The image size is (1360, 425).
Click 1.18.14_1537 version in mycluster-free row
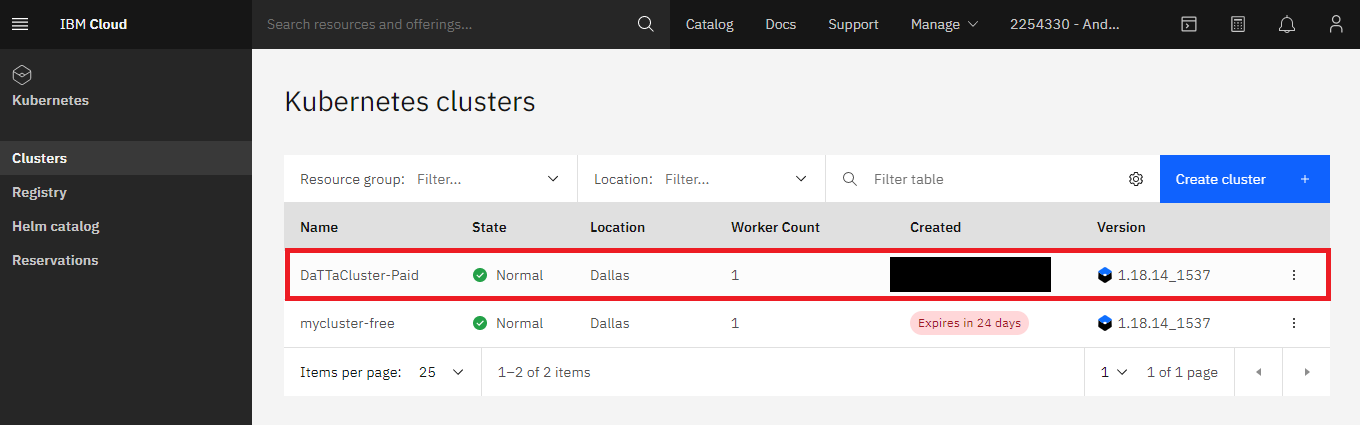click(1164, 323)
